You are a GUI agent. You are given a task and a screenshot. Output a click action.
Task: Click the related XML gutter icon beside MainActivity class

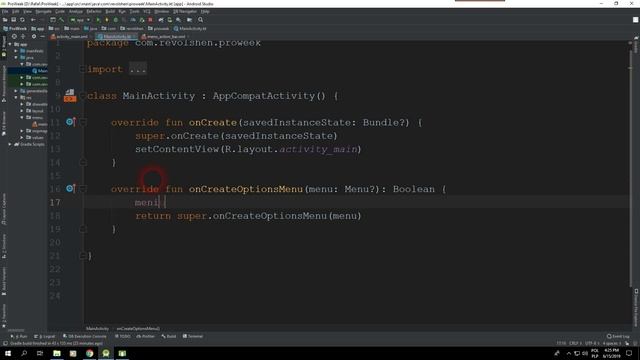(x=70, y=96)
